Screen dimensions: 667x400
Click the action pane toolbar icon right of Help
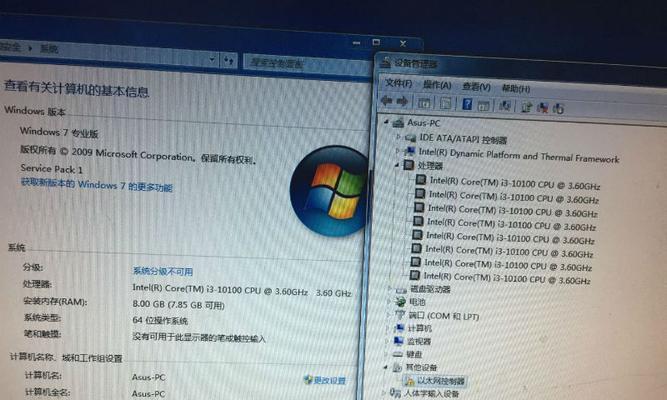483,105
